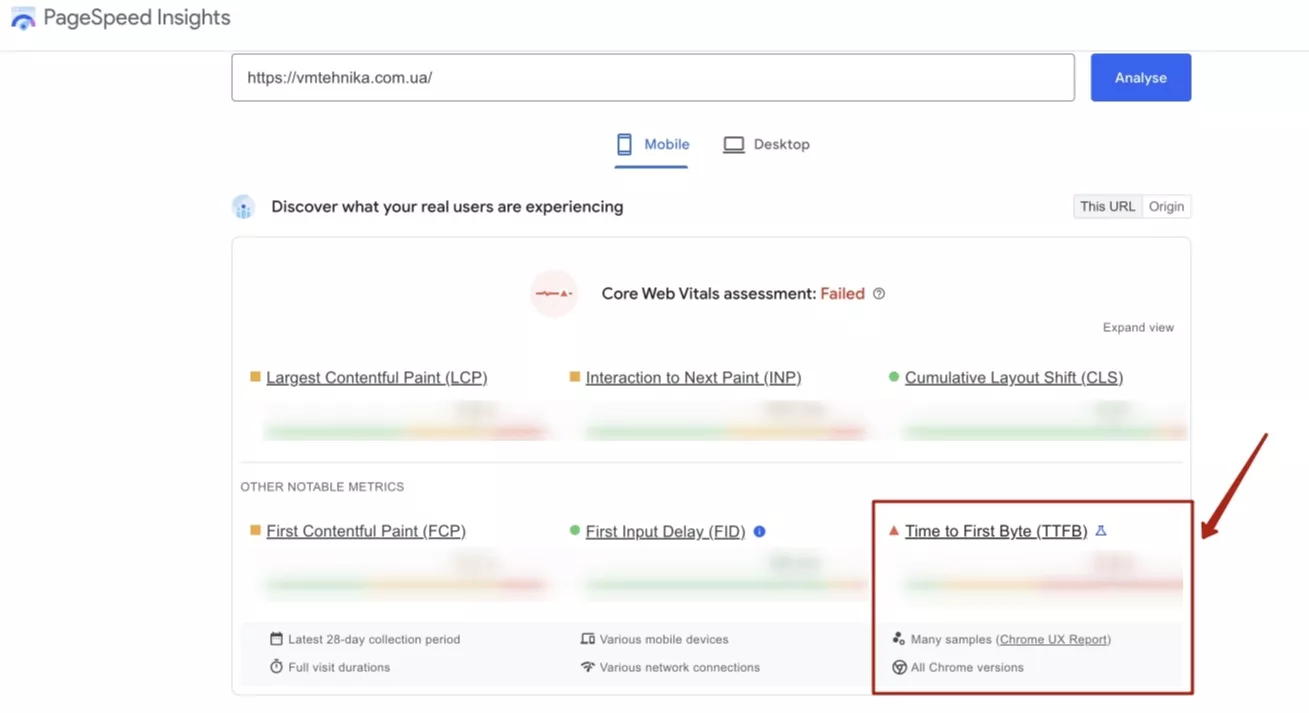Open Largest Contentful Paint (LCP) link
The height and width of the screenshot is (713, 1309).
pos(376,377)
